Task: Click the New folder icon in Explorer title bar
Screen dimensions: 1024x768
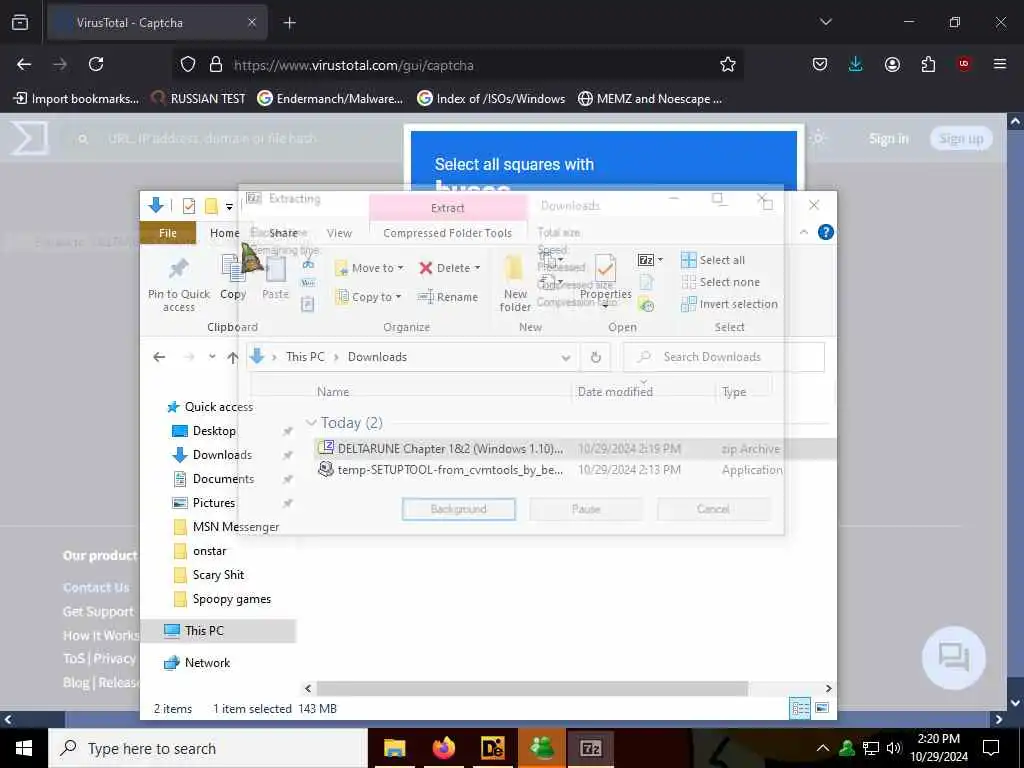Action: tap(211, 206)
